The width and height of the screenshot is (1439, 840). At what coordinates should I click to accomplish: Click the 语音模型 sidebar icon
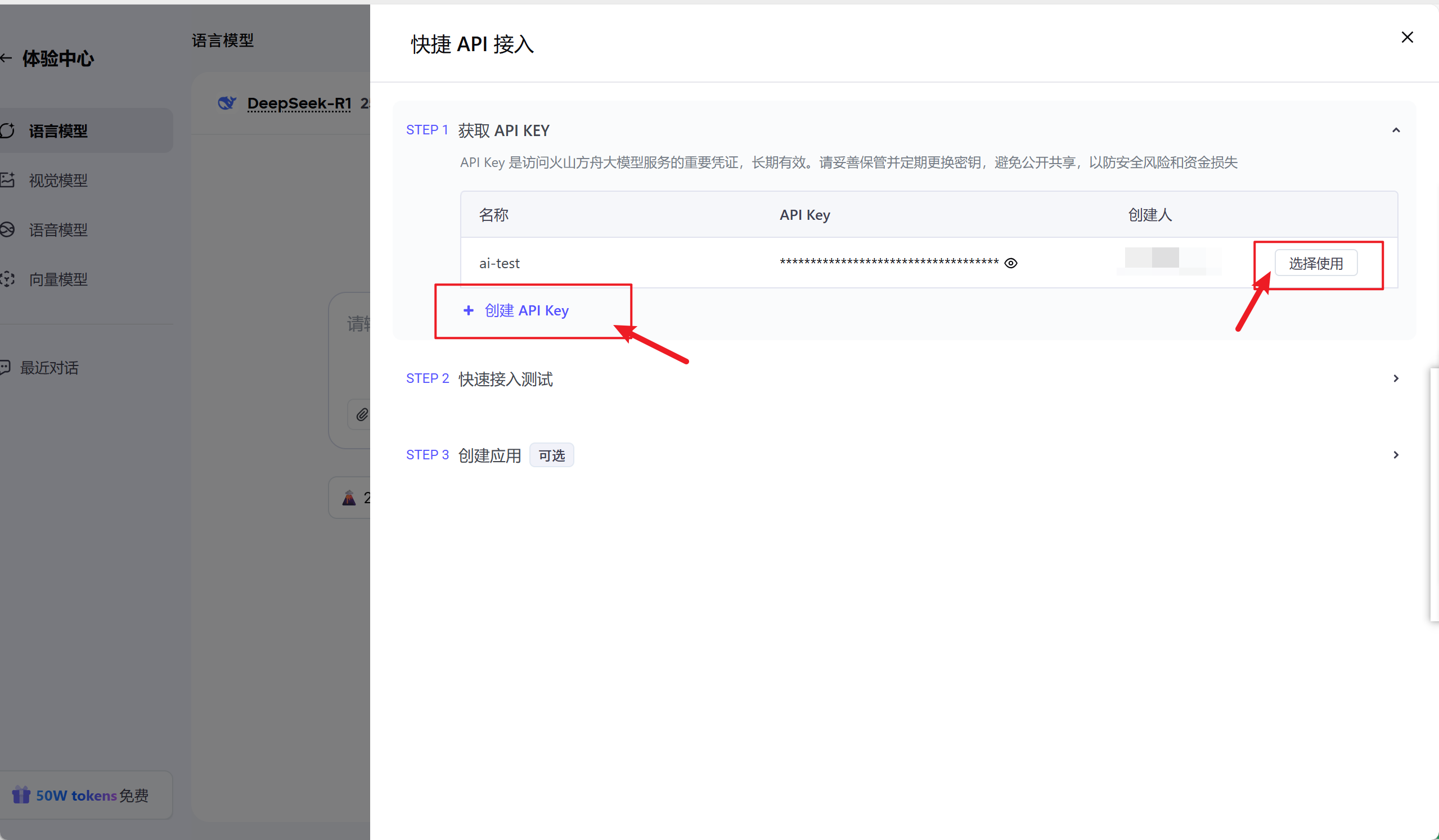coord(7,230)
